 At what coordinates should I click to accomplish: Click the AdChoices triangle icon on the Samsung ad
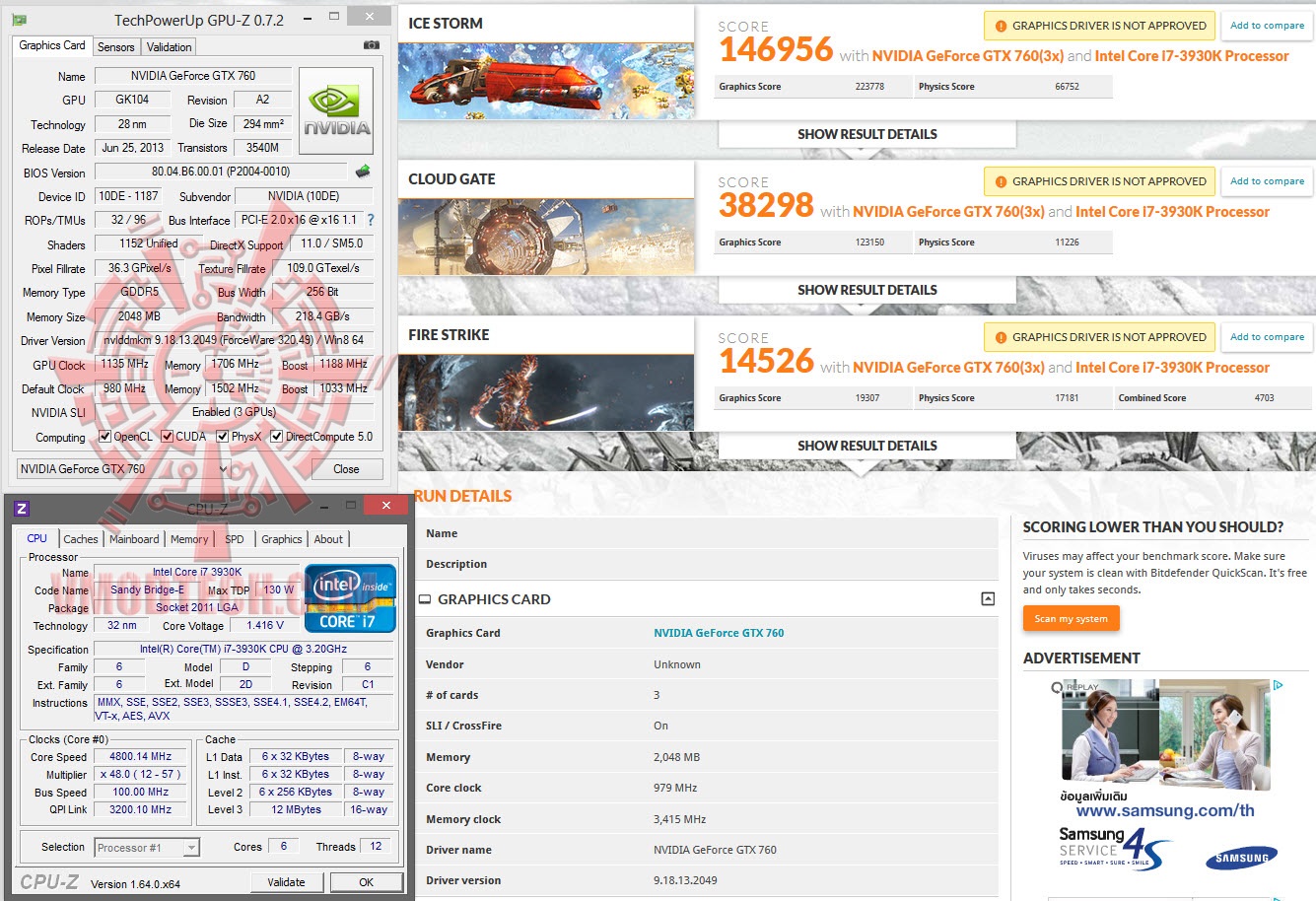click(x=1278, y=685)
